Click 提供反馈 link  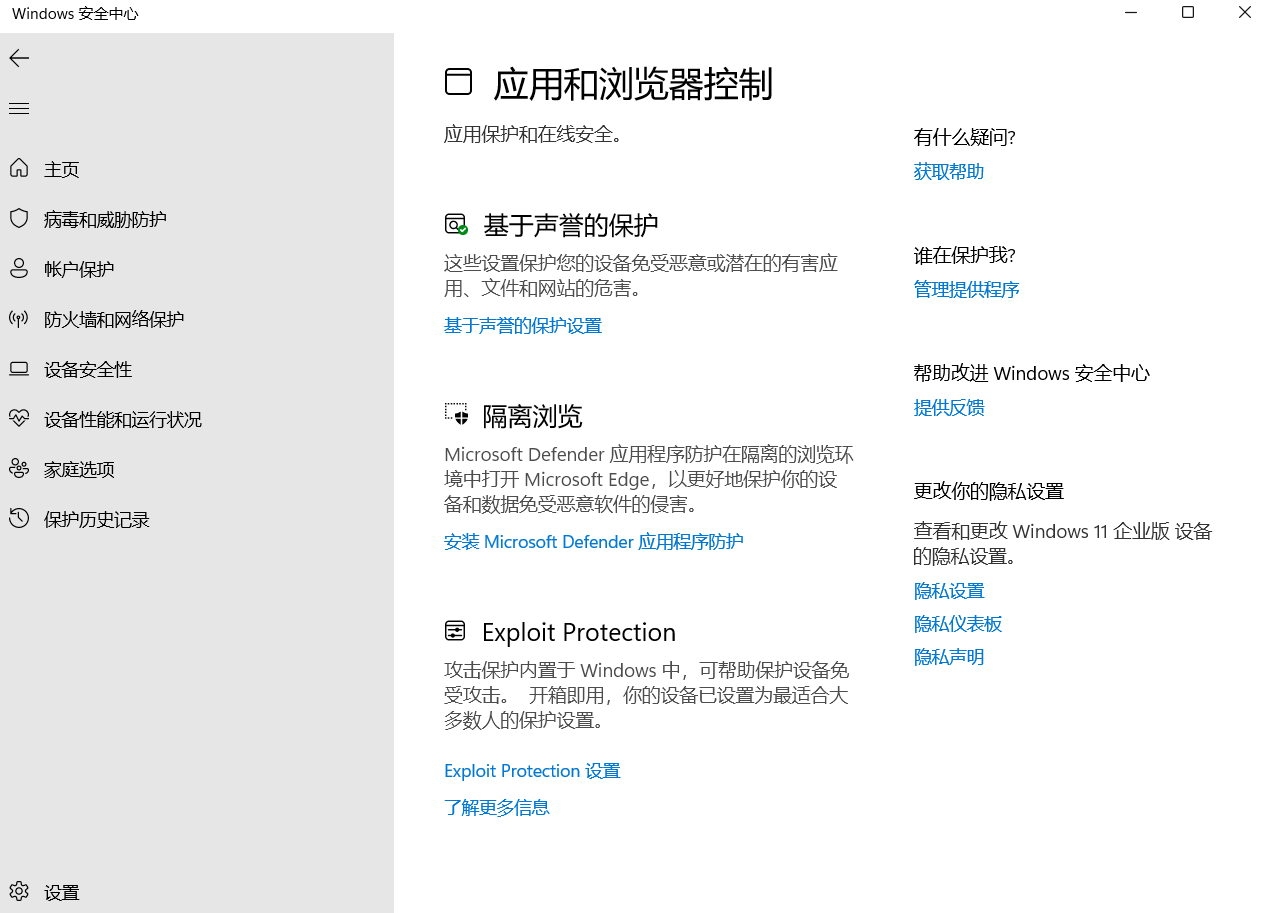tap(949, 407)
